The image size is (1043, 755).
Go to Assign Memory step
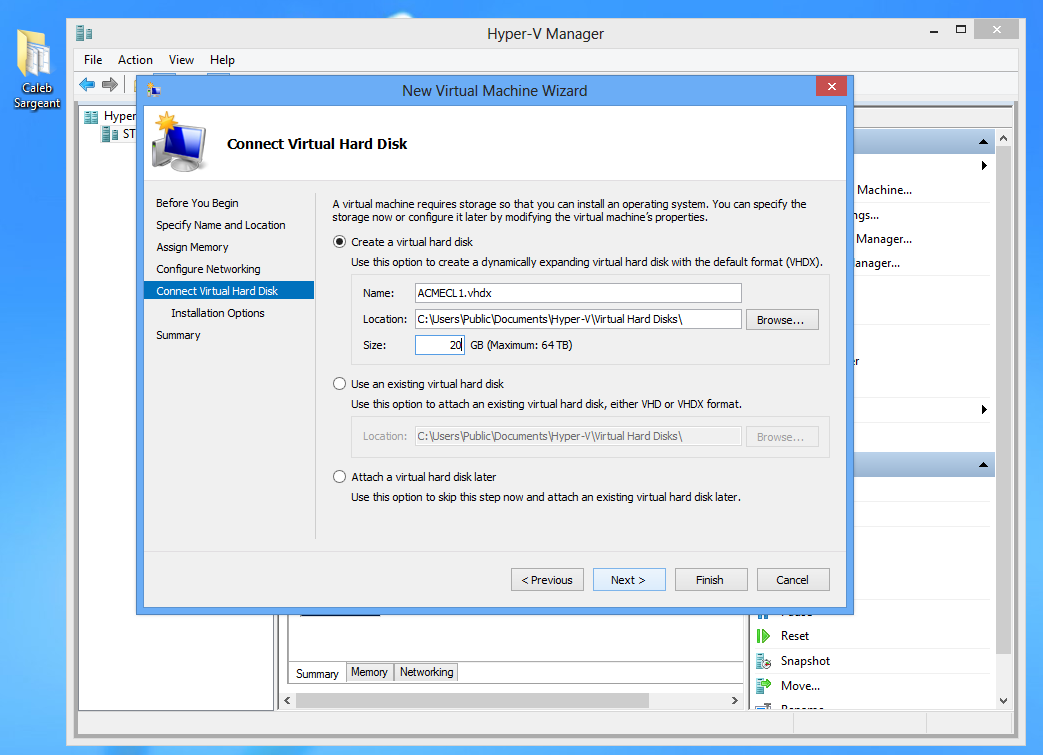192,247
